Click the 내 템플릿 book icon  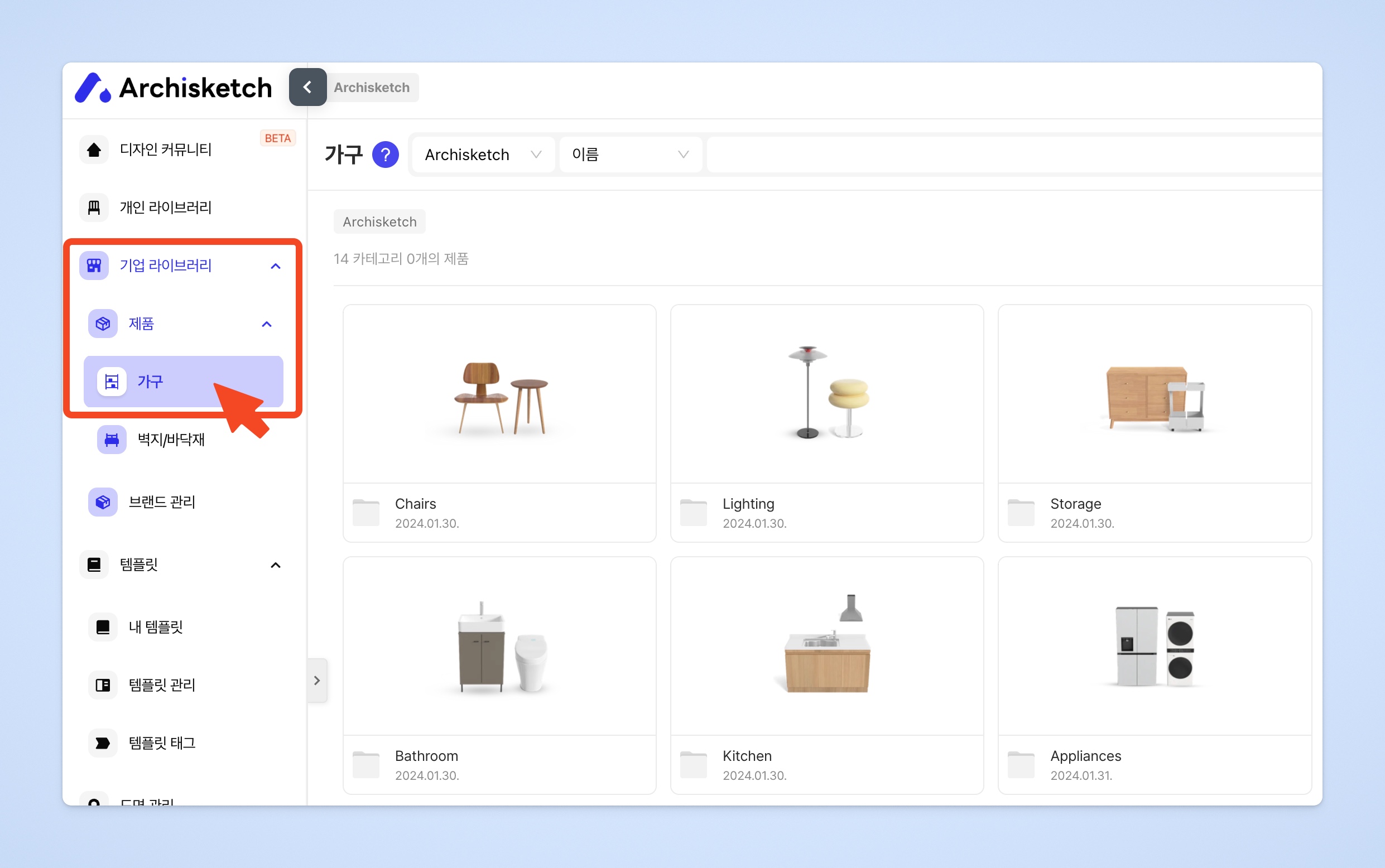[x=103, y=627]
